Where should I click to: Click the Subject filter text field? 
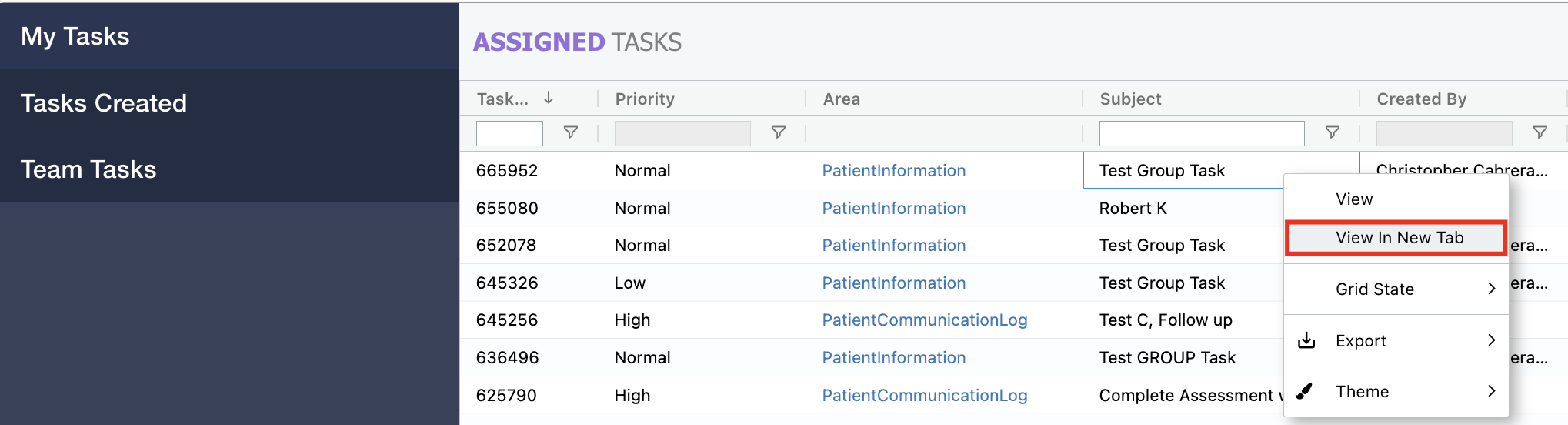1201,133
